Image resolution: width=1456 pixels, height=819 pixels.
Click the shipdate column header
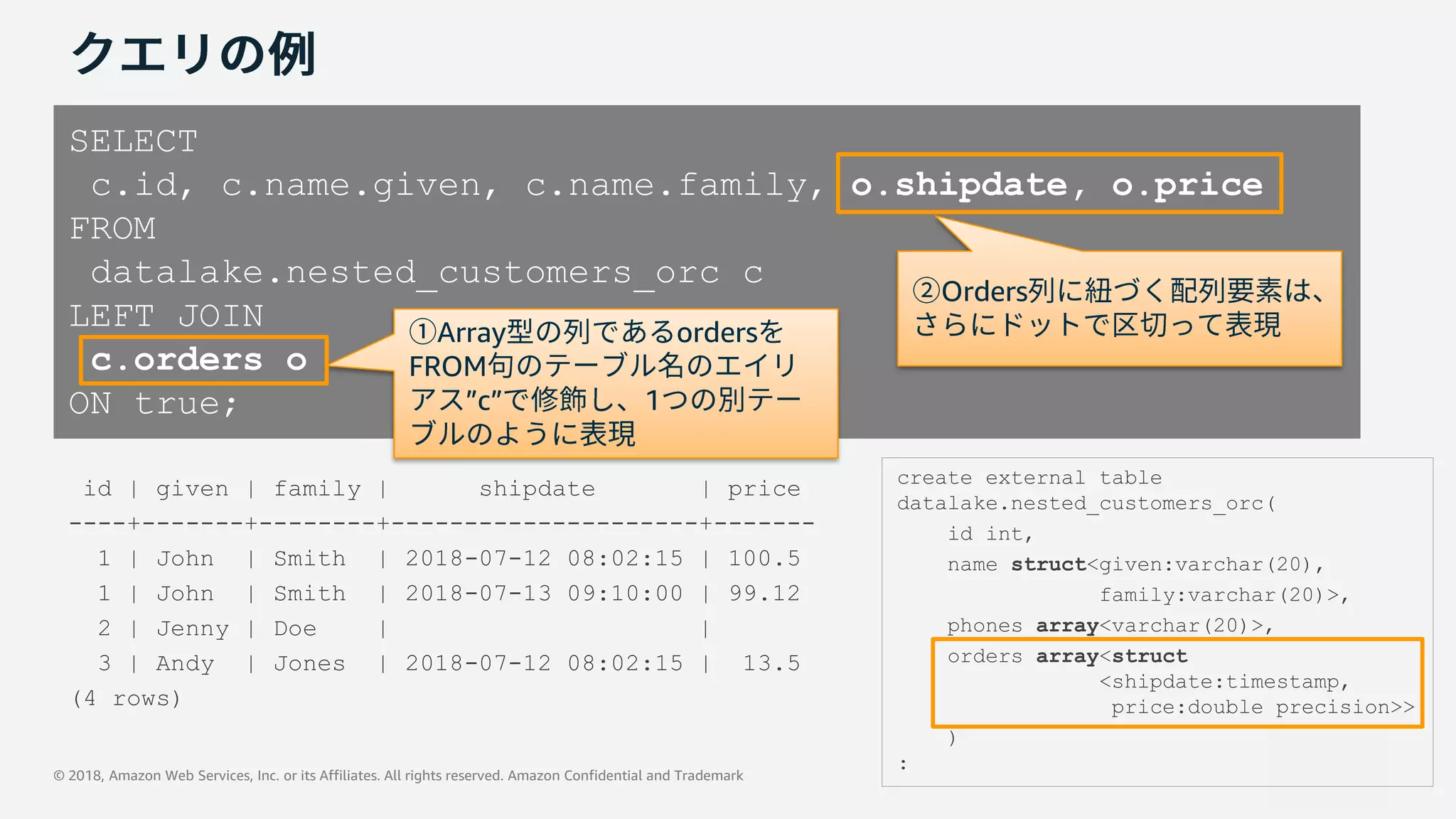click(537, 489)
